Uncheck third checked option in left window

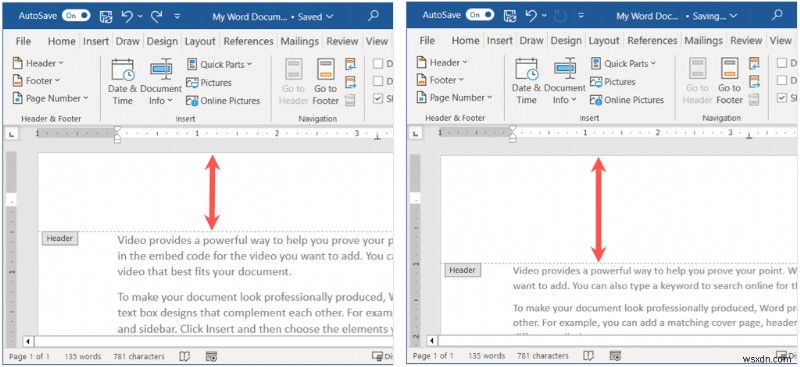tap(378, 99)
